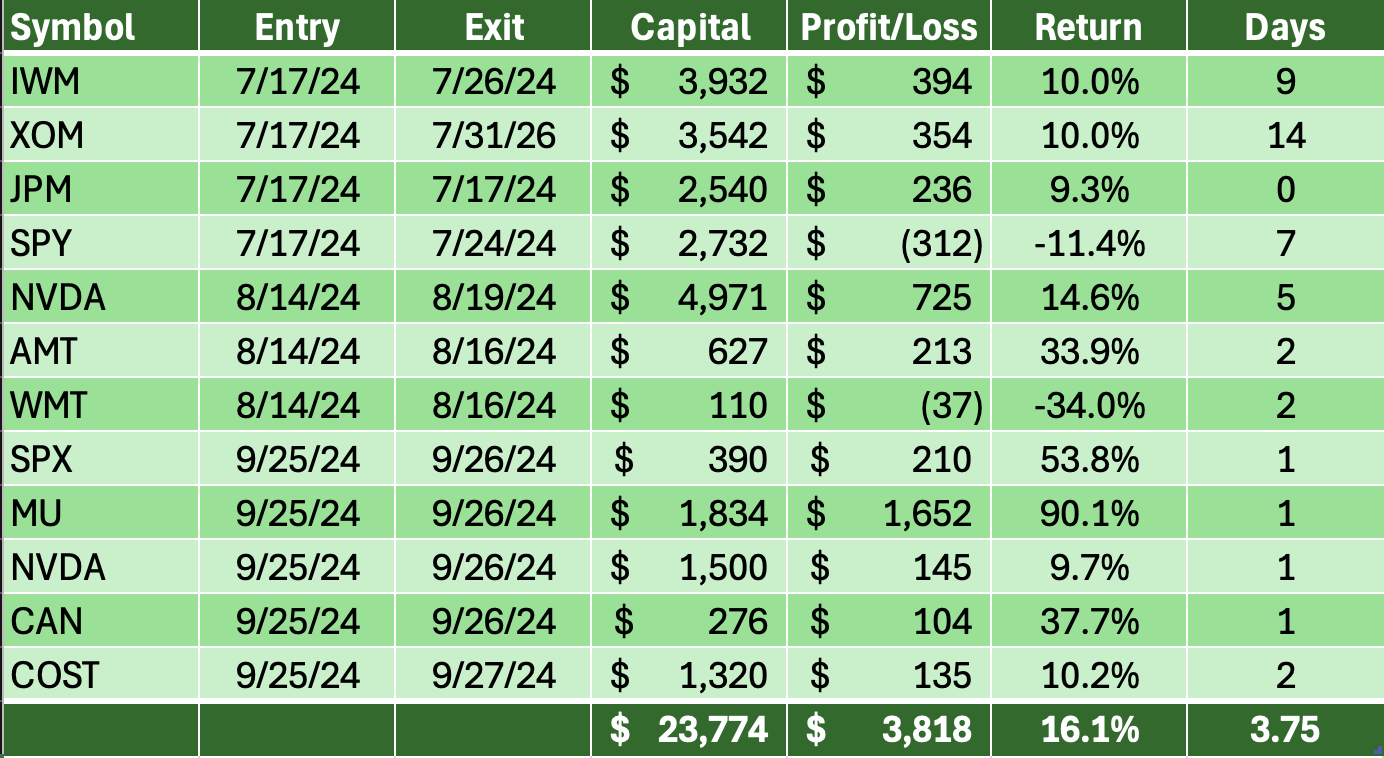Select COST's exit date 9/27/24
Image resolution: width=1384 pixels, height=758 pixels.
(495, 675)
